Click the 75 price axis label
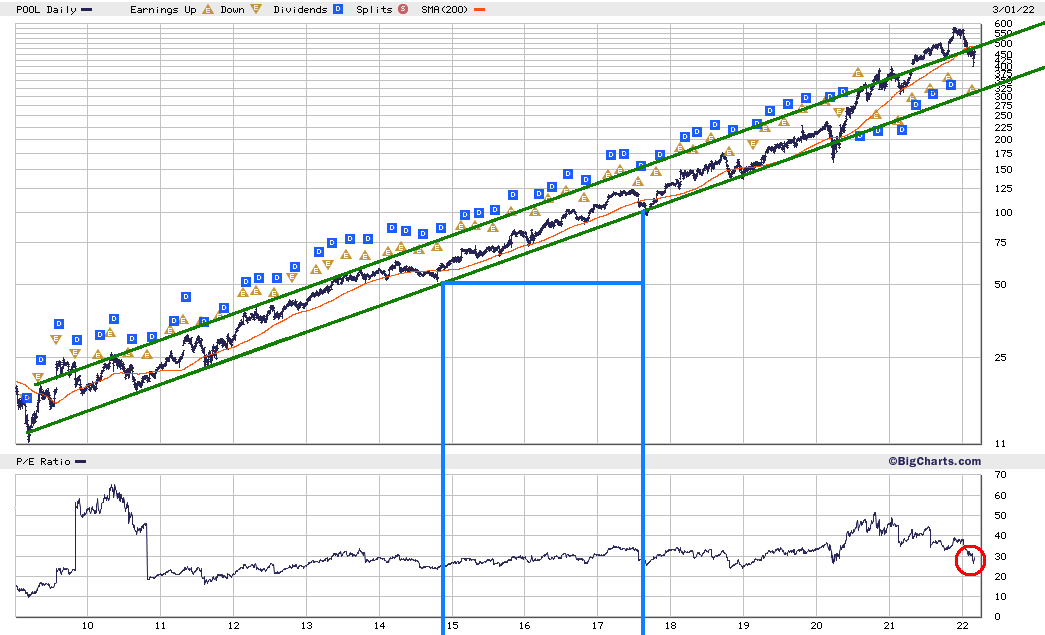The width and height of the screenshot is (1045, 635). 1000,243
